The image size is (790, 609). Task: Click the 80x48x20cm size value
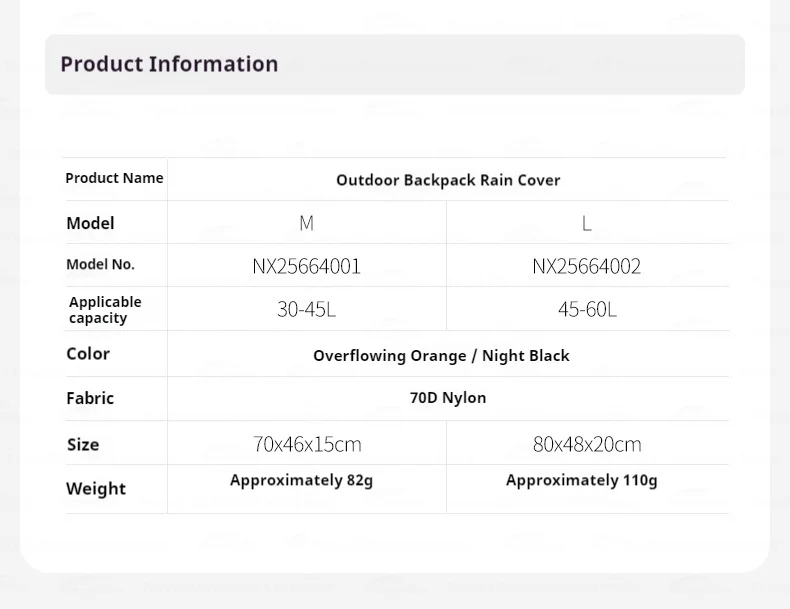pyautogui.click(x=587, y=444)
